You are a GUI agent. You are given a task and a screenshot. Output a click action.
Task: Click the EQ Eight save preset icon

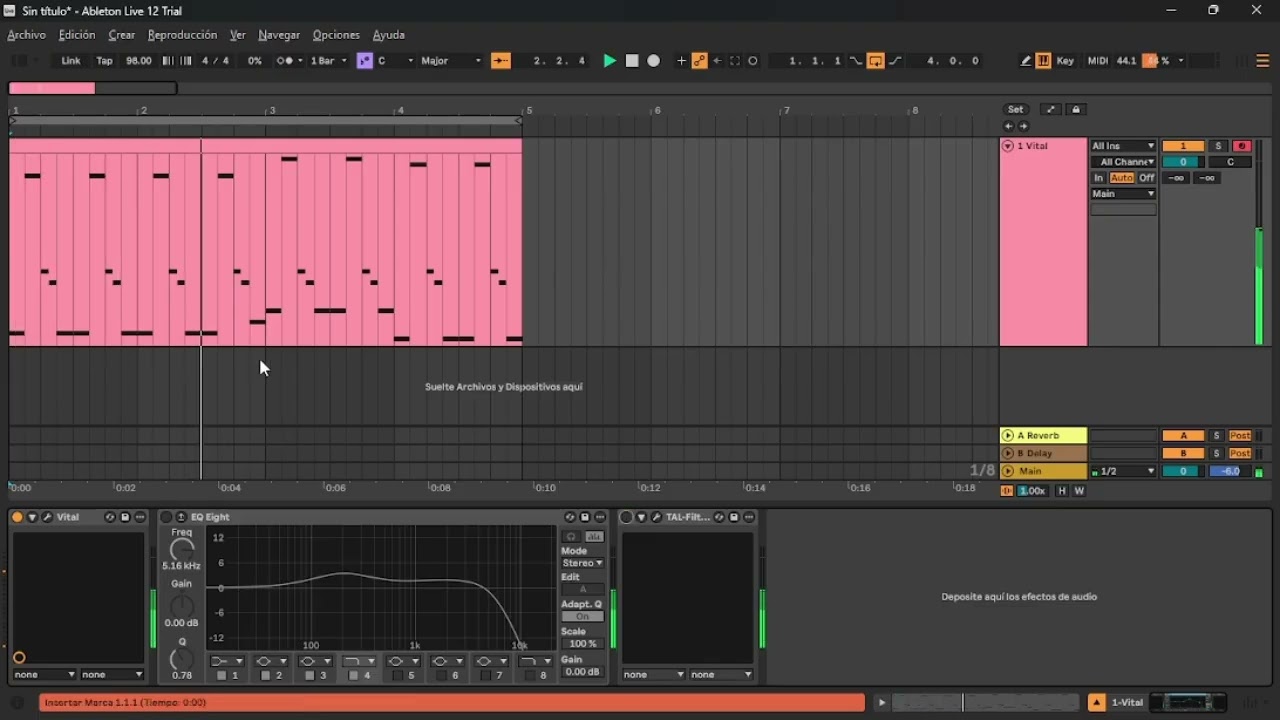pyautogui.click(x=585, y=517)
